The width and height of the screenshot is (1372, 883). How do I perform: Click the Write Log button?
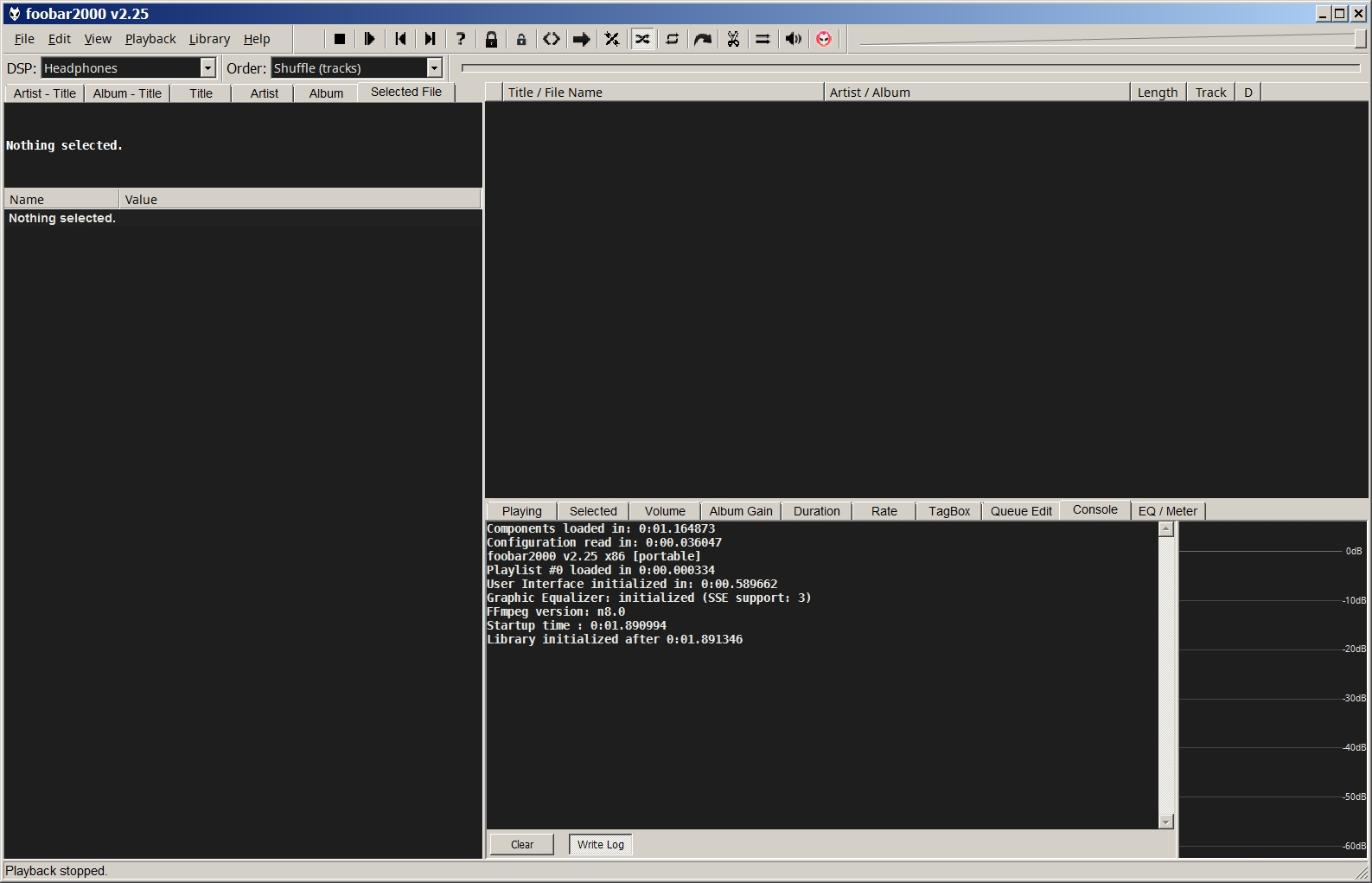tap(601, 844)
